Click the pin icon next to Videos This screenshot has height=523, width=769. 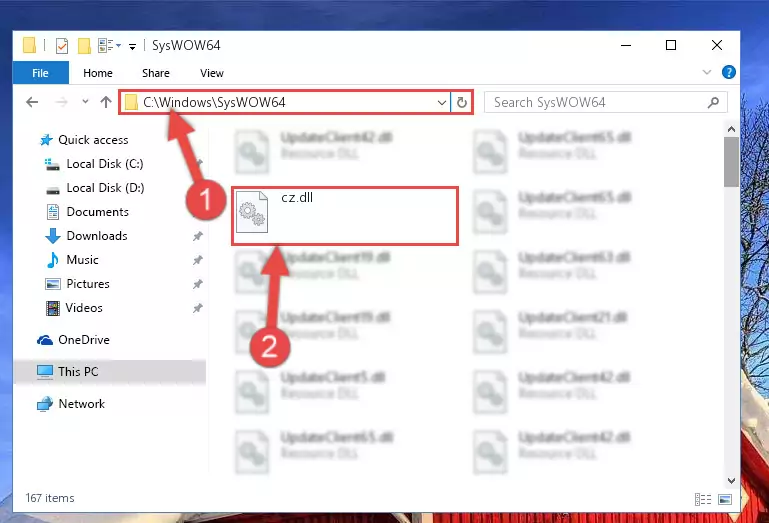click(x=198, y=308)
